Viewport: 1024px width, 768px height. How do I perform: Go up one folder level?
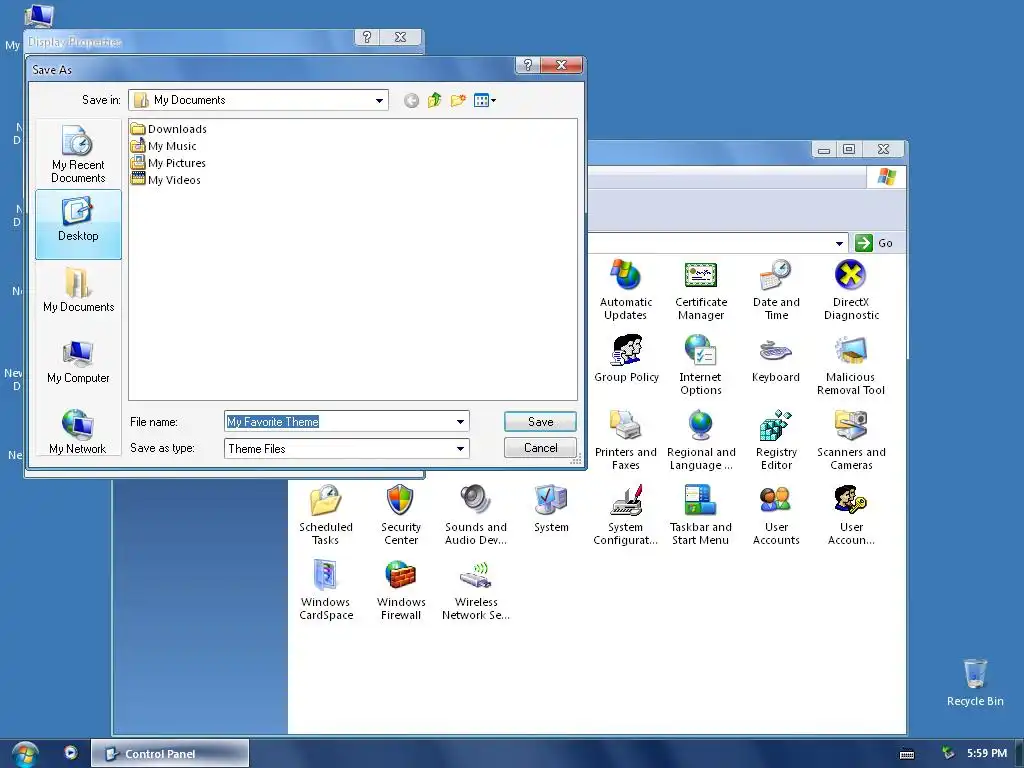pos(434,101)
